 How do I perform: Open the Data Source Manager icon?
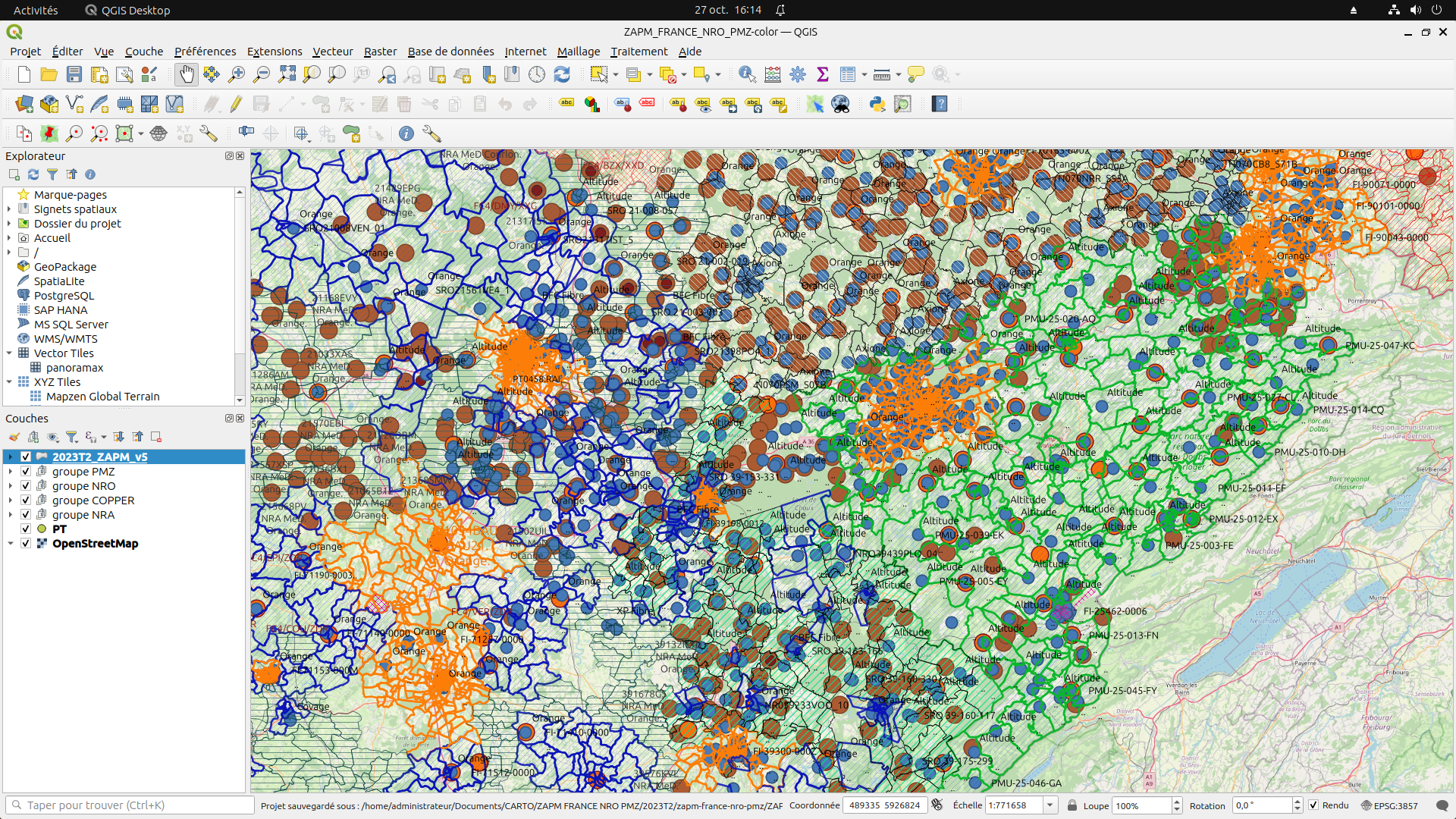[24, 104]
